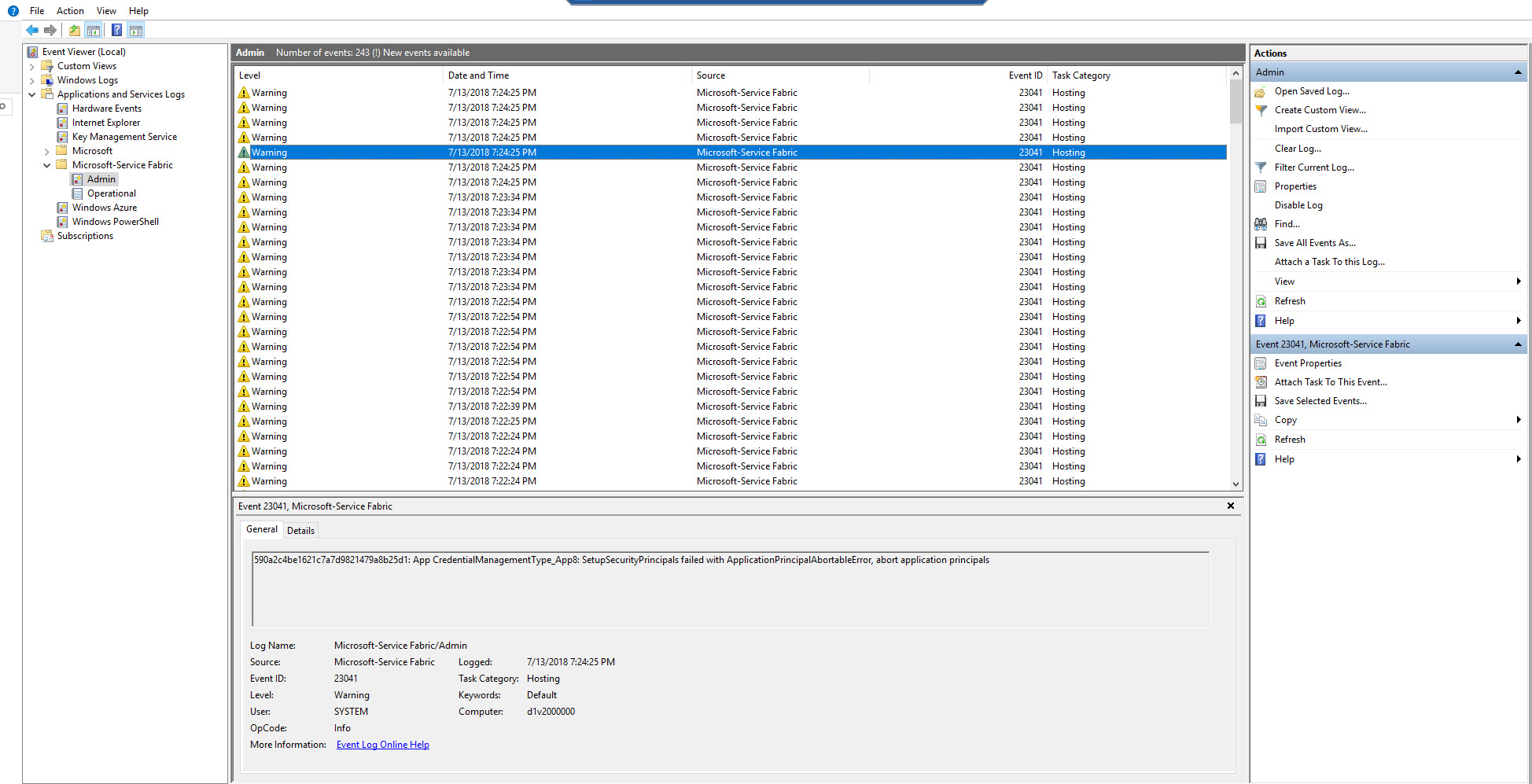This screenshot has height=784, width=1532.
Task: Toggle the Actions pane visibility
Action: [x=135, y=30]
